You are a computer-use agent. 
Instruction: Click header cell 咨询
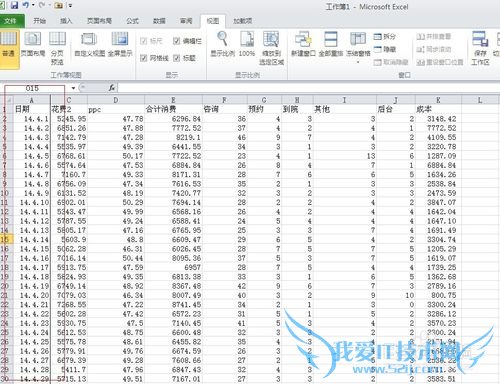click(225, 109)
